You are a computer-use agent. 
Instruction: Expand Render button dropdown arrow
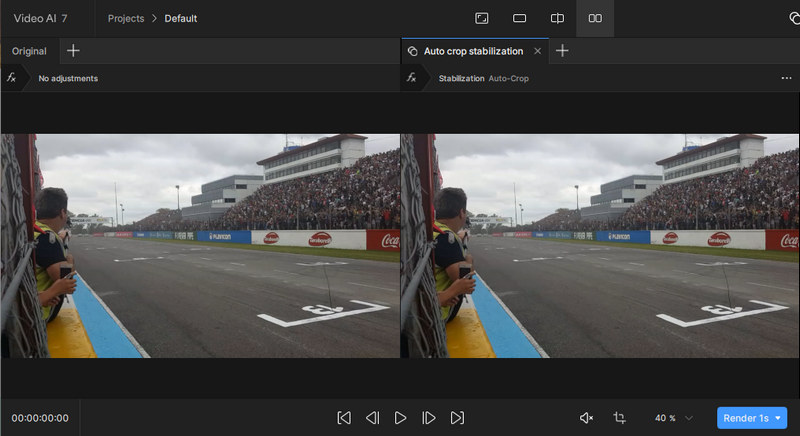(x=778, y=418)
